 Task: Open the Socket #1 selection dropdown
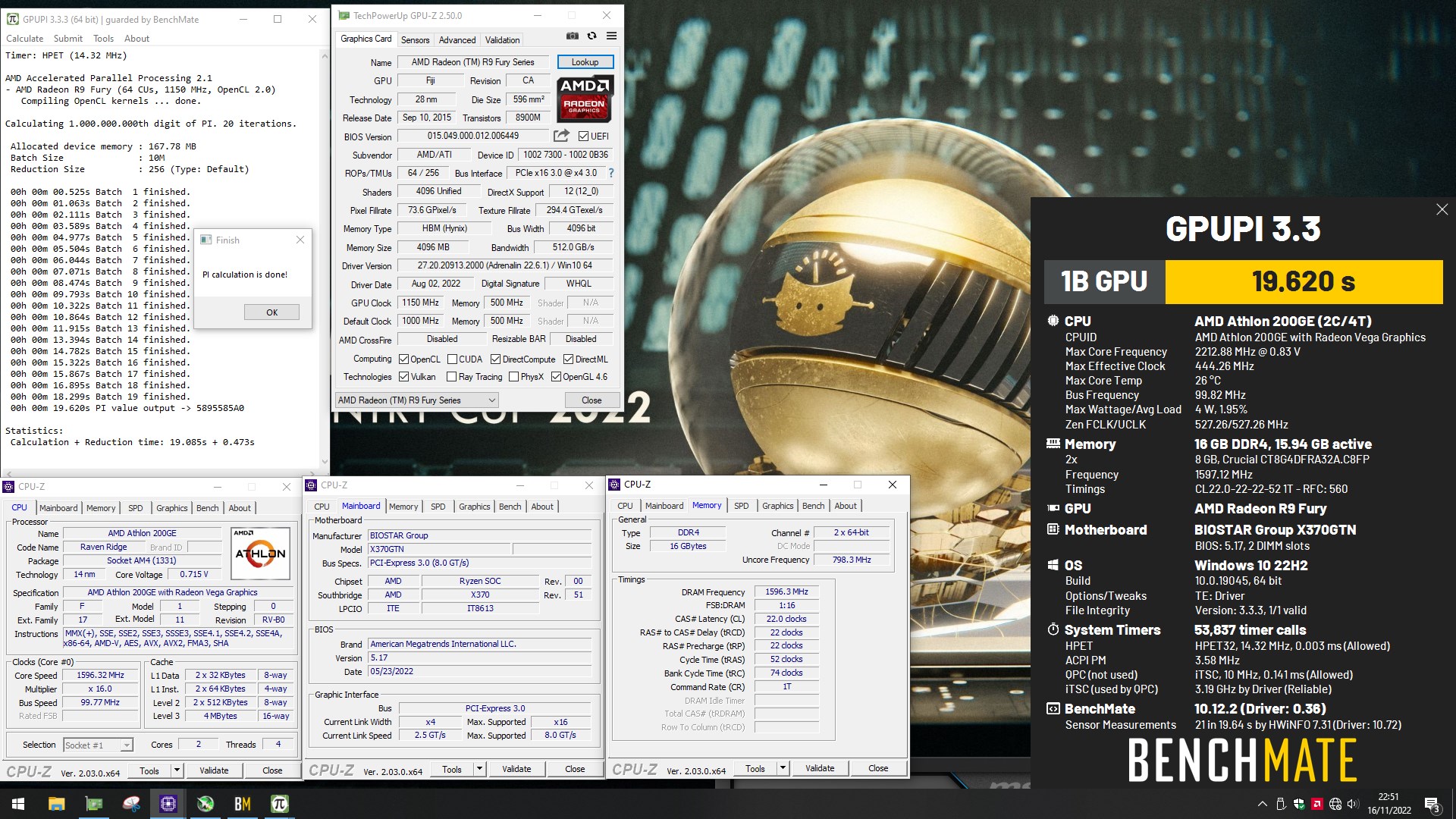point(99,745)
